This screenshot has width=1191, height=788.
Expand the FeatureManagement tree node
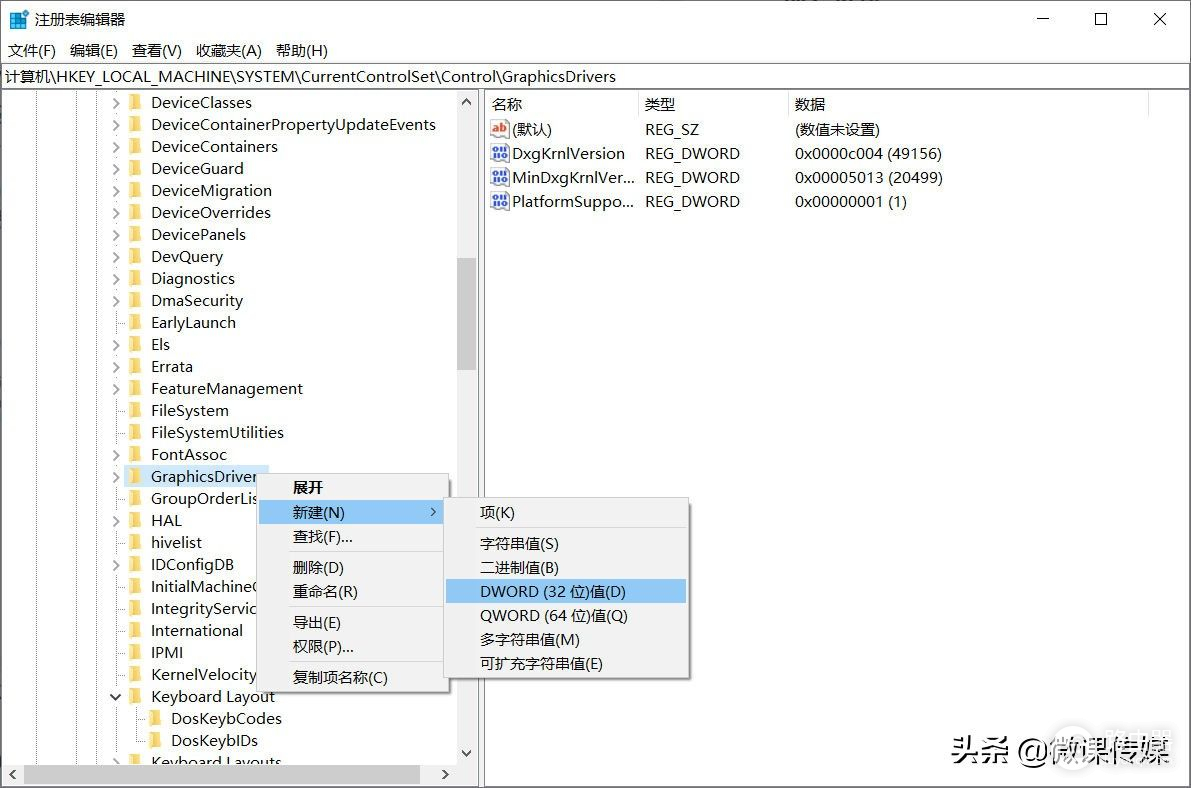[116, 388]
